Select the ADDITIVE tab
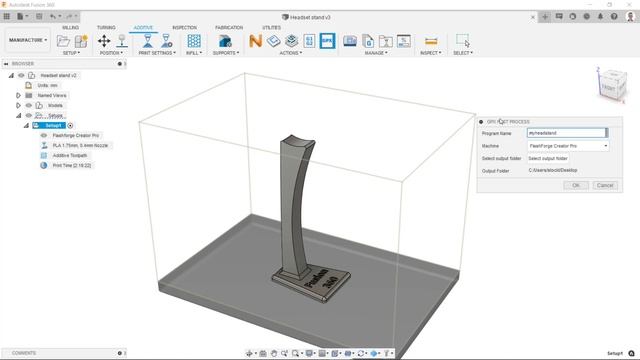 point(143,27)
